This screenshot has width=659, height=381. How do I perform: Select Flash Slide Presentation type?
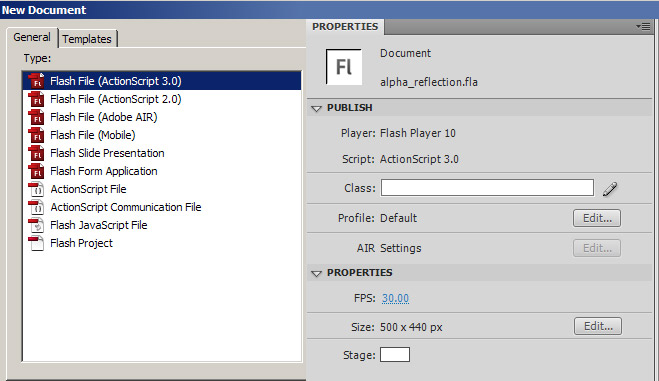[162, 153]
